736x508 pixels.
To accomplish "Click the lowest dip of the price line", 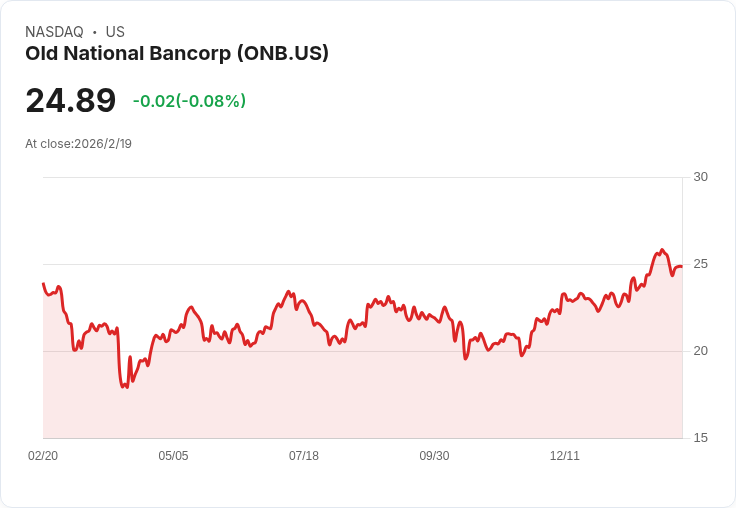I will [124, 387].
